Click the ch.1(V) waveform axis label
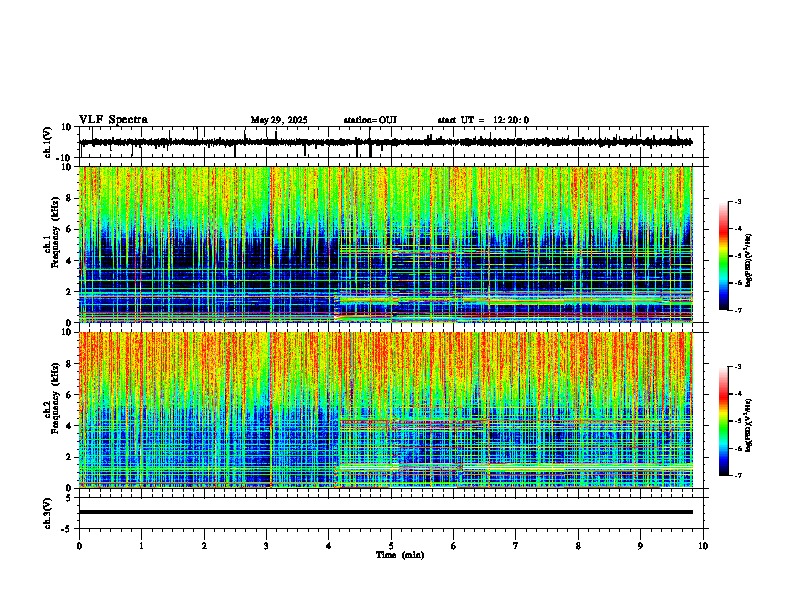Viewport: 792px width, 612px height. pos(48,142)
